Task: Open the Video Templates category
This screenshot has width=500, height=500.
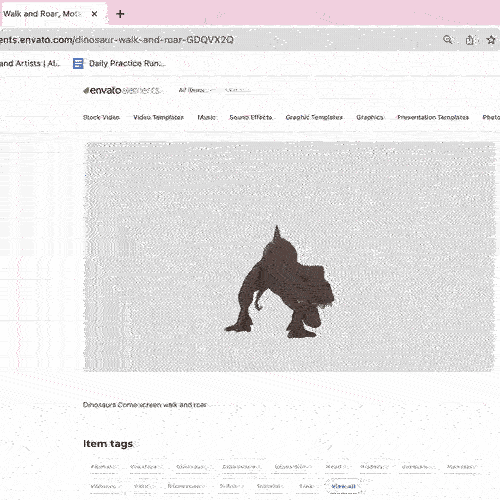Action: [x=158, y=117]
